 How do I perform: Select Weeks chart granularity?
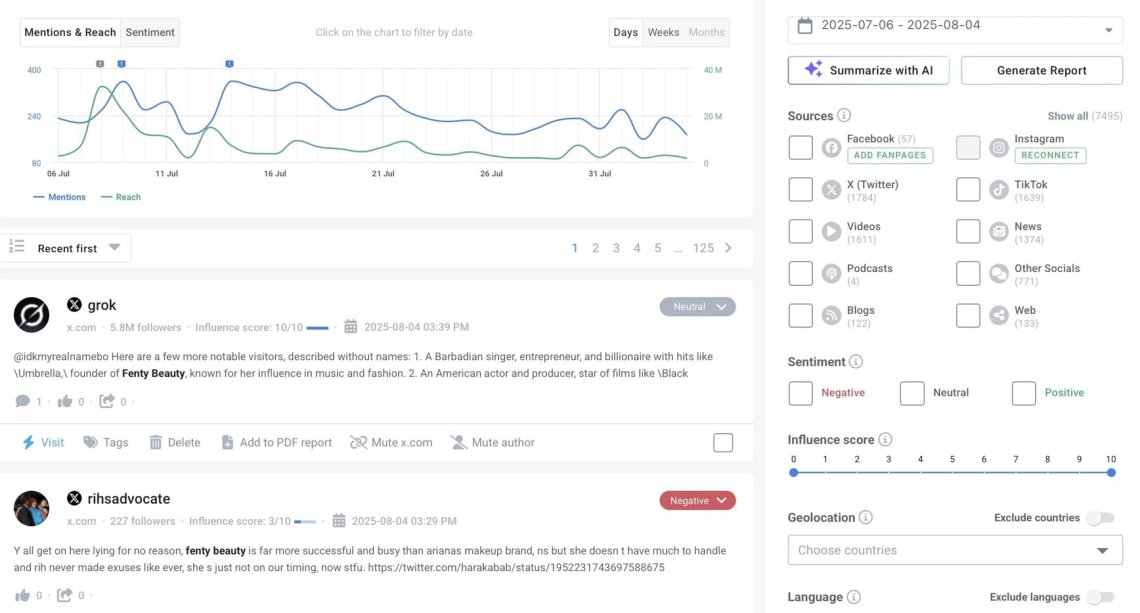click(x=663, y=32)
